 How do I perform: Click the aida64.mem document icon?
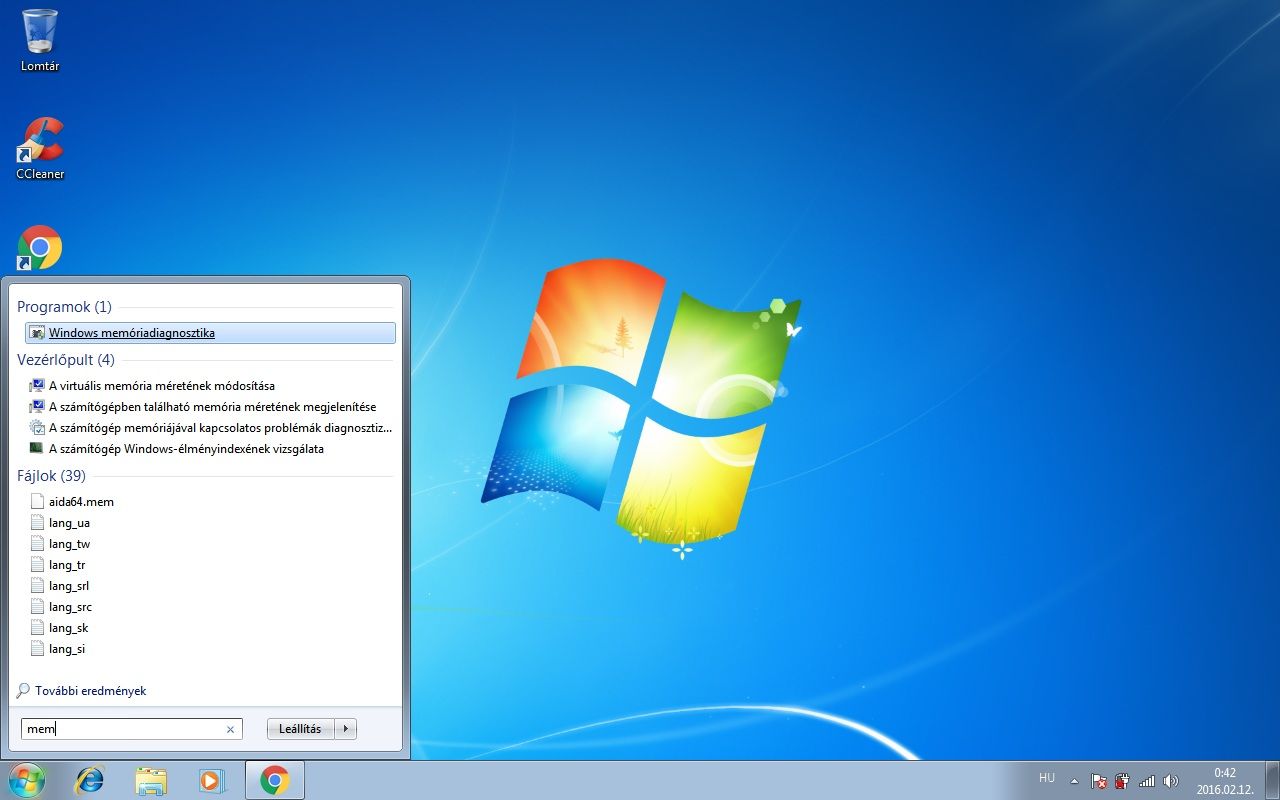pos(38,501)
